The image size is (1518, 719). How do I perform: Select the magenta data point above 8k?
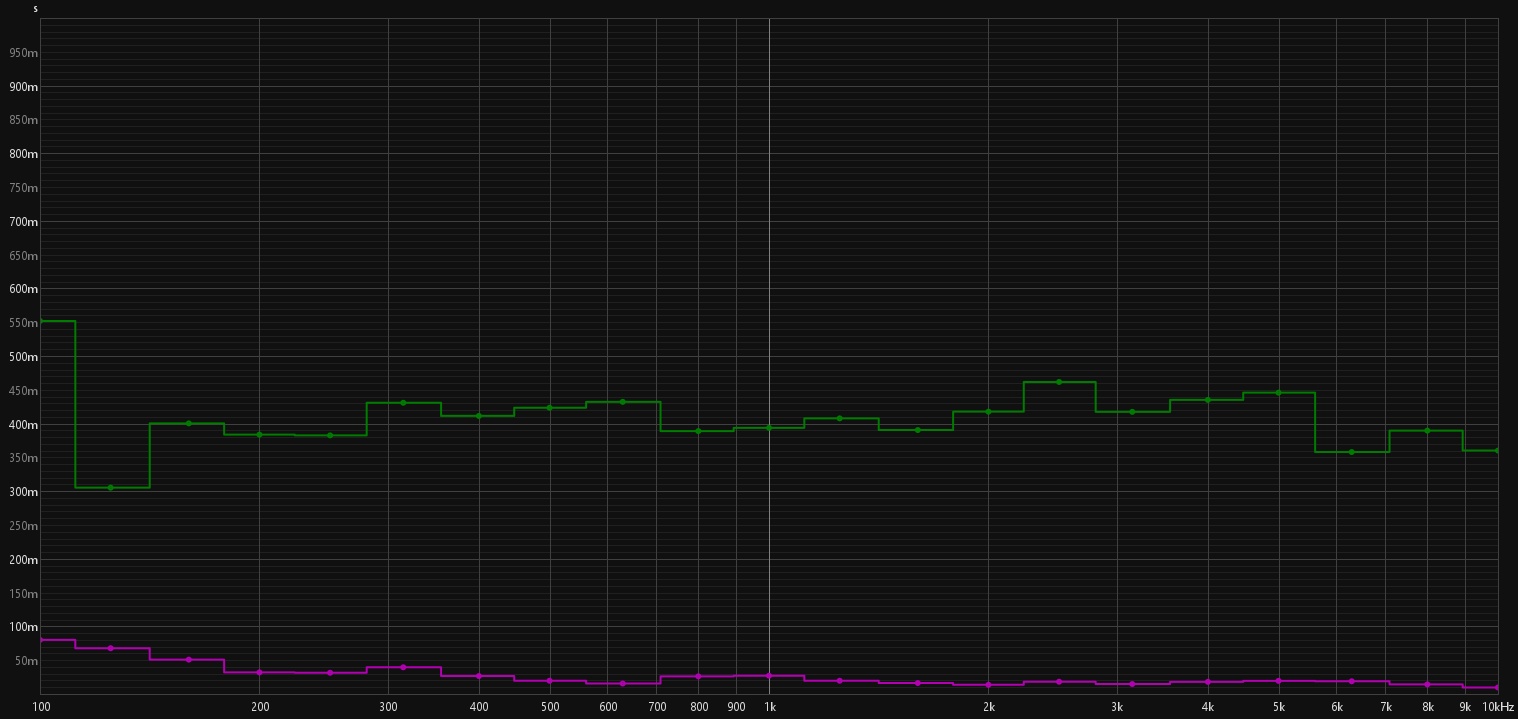[x=1427, y=684]
